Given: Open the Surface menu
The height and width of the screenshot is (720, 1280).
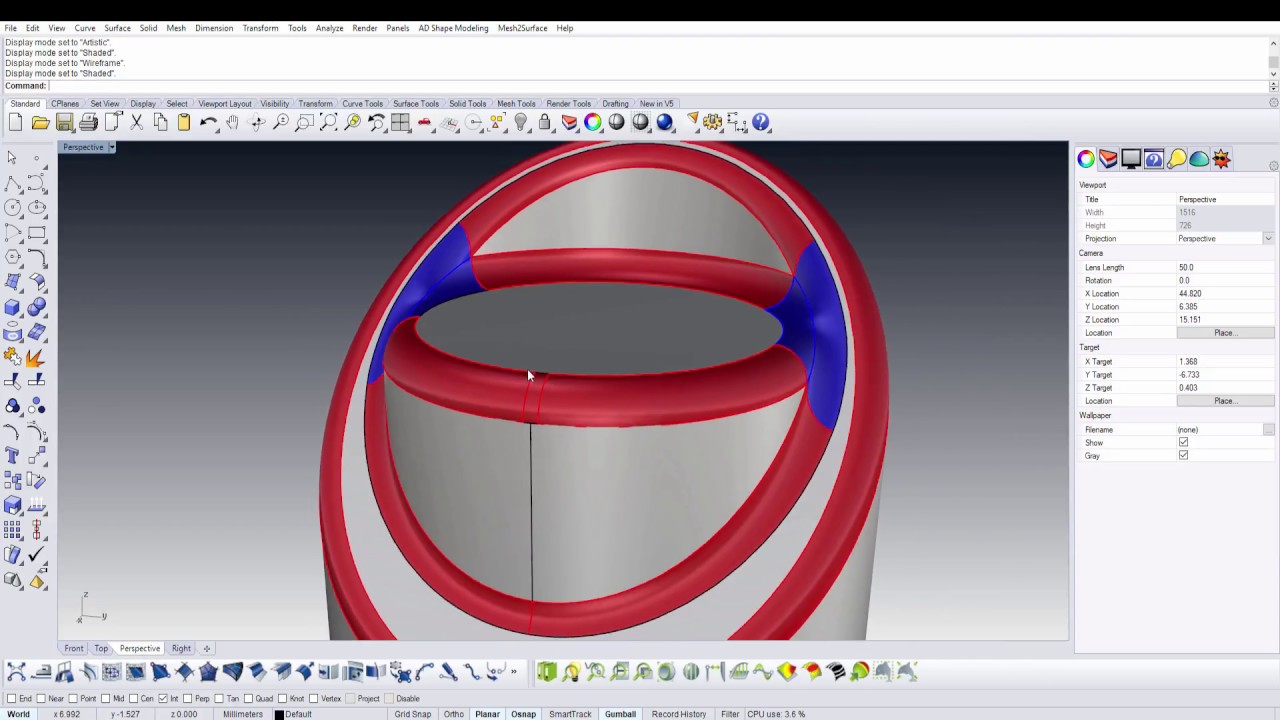Looking at the screenshot, I should click(117, 28).
